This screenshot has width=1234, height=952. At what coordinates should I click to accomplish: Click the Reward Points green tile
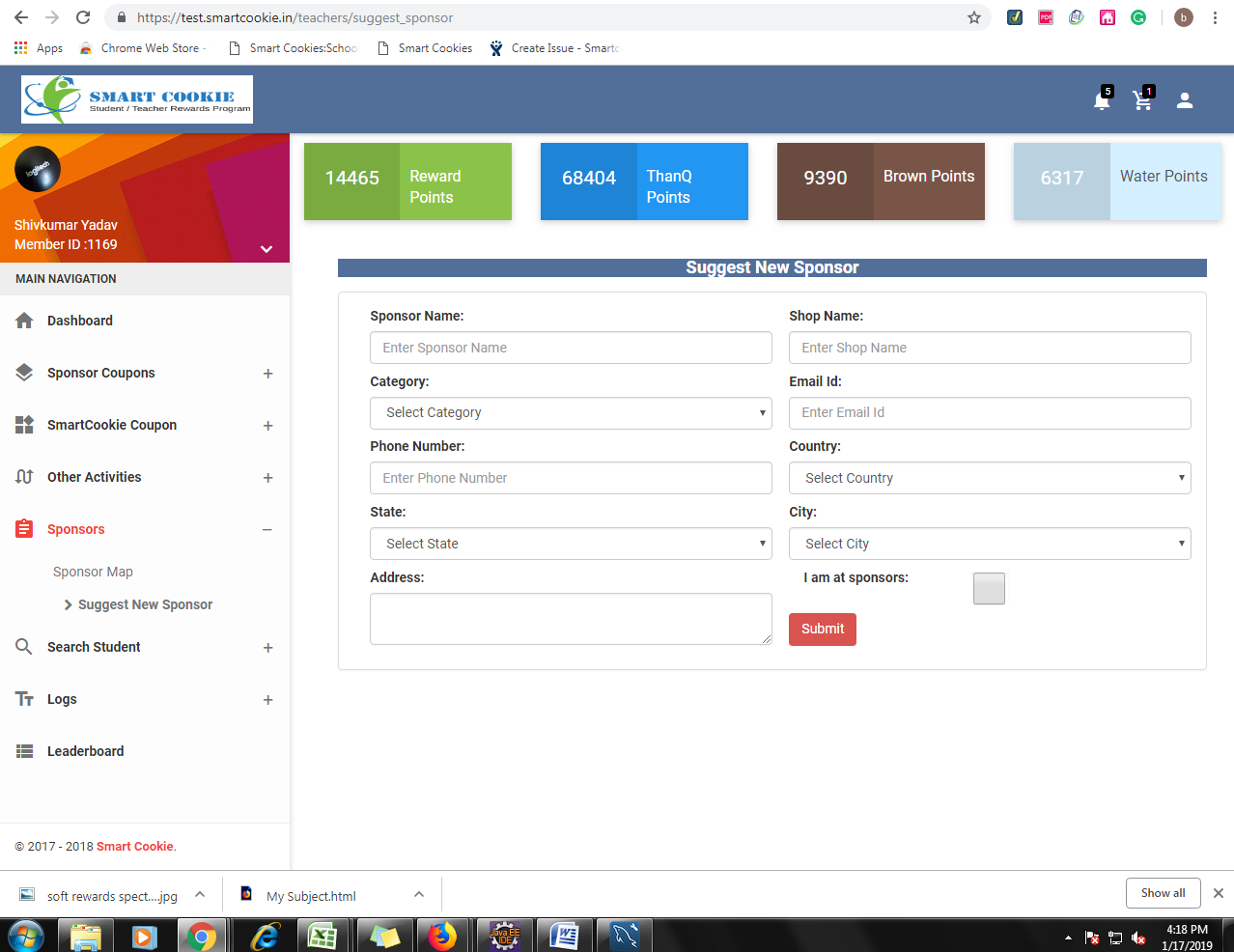click(407, 182)
